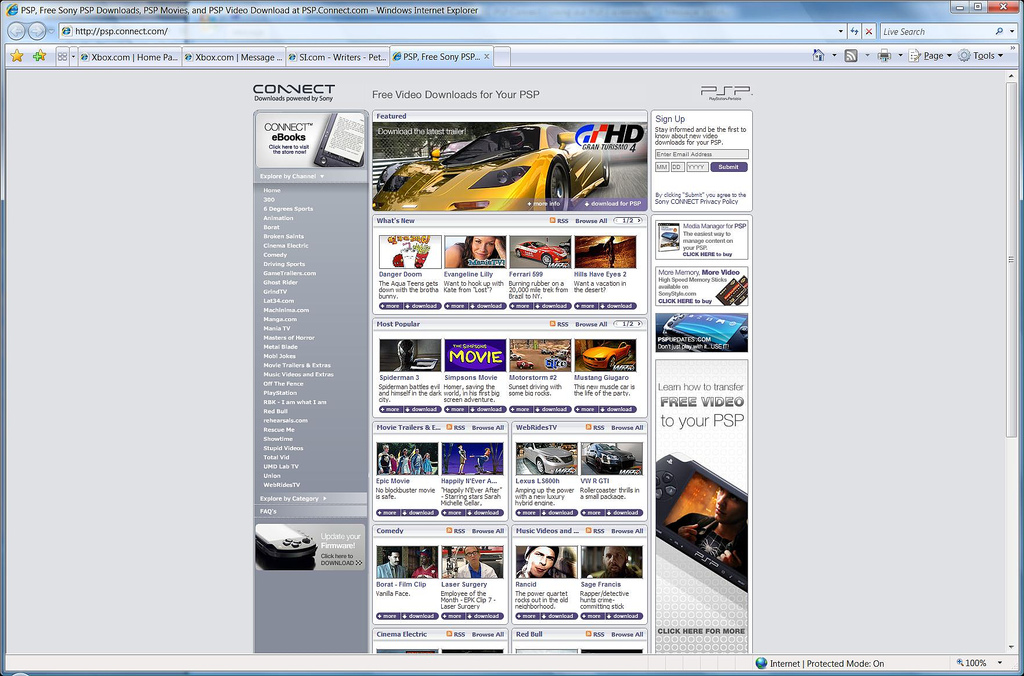Expand the Explore by Category section
1024x676 pixels.
[311, 498]
